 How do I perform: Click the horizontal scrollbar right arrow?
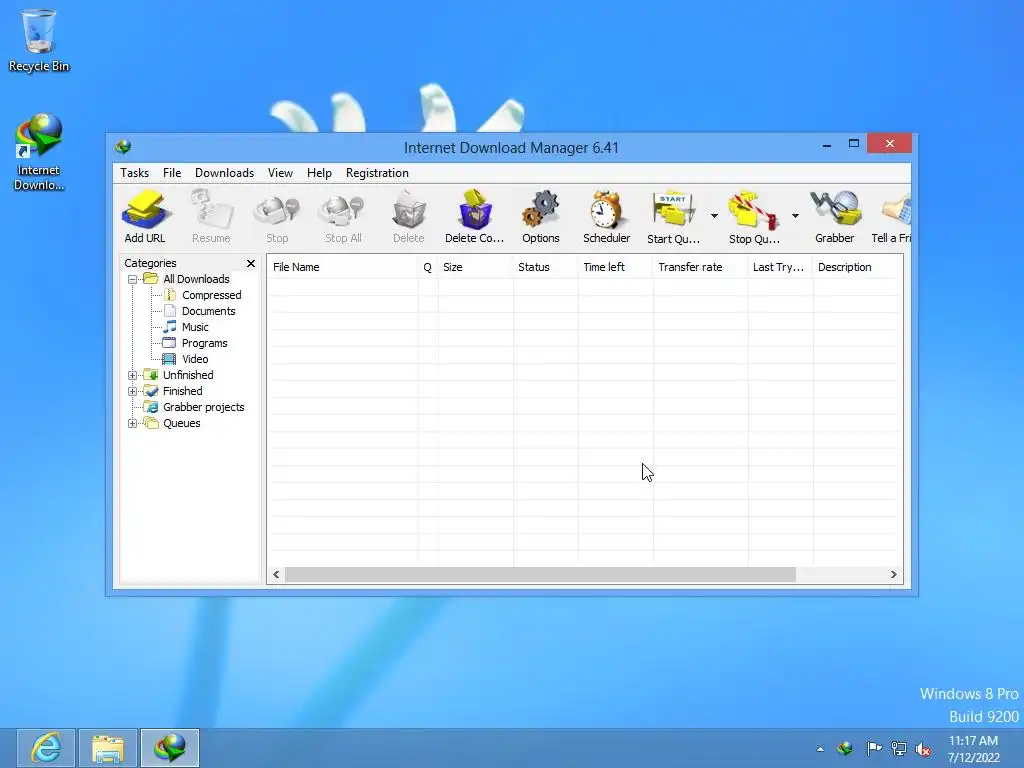893,575
